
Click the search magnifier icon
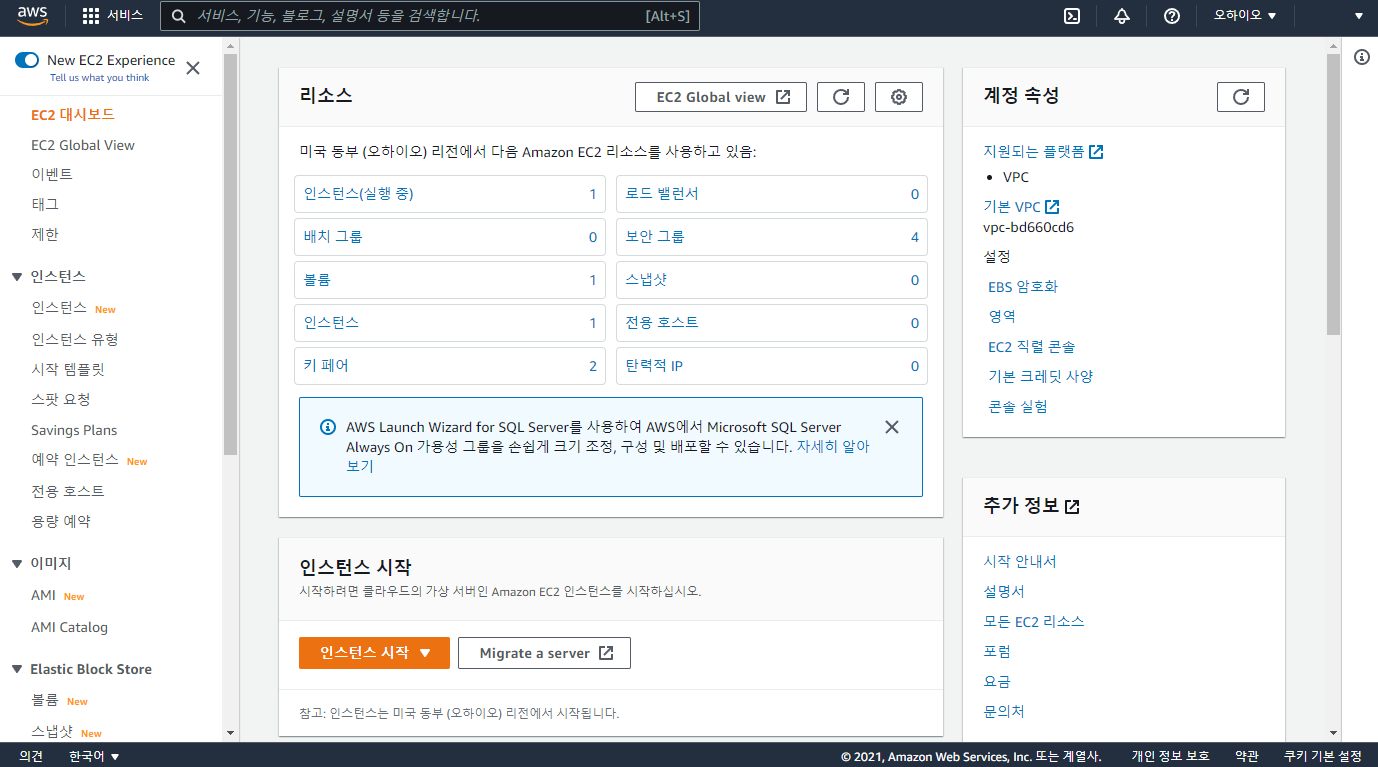[178, 15]
